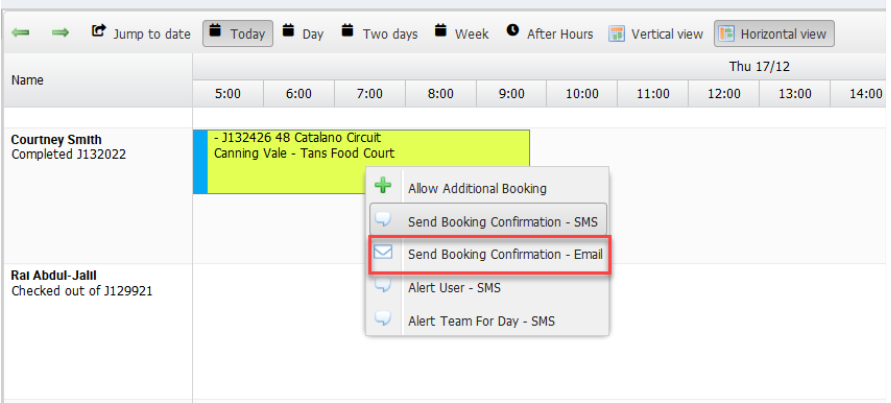The image size is (891, 403).
Task: Select Courtney Smith in the Name column
Action: 56,139
